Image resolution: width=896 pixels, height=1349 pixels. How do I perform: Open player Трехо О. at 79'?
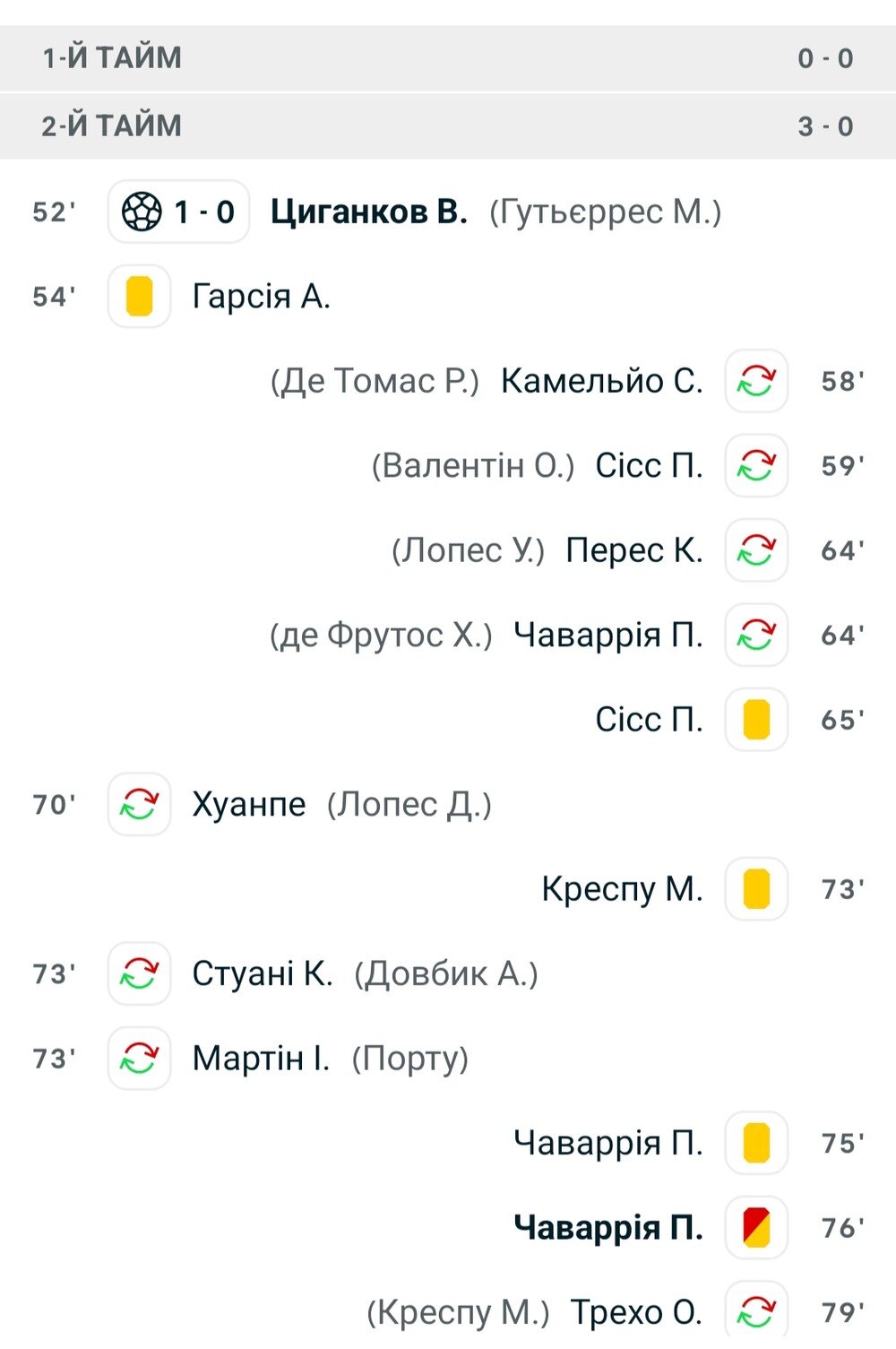pos(637,1312)
